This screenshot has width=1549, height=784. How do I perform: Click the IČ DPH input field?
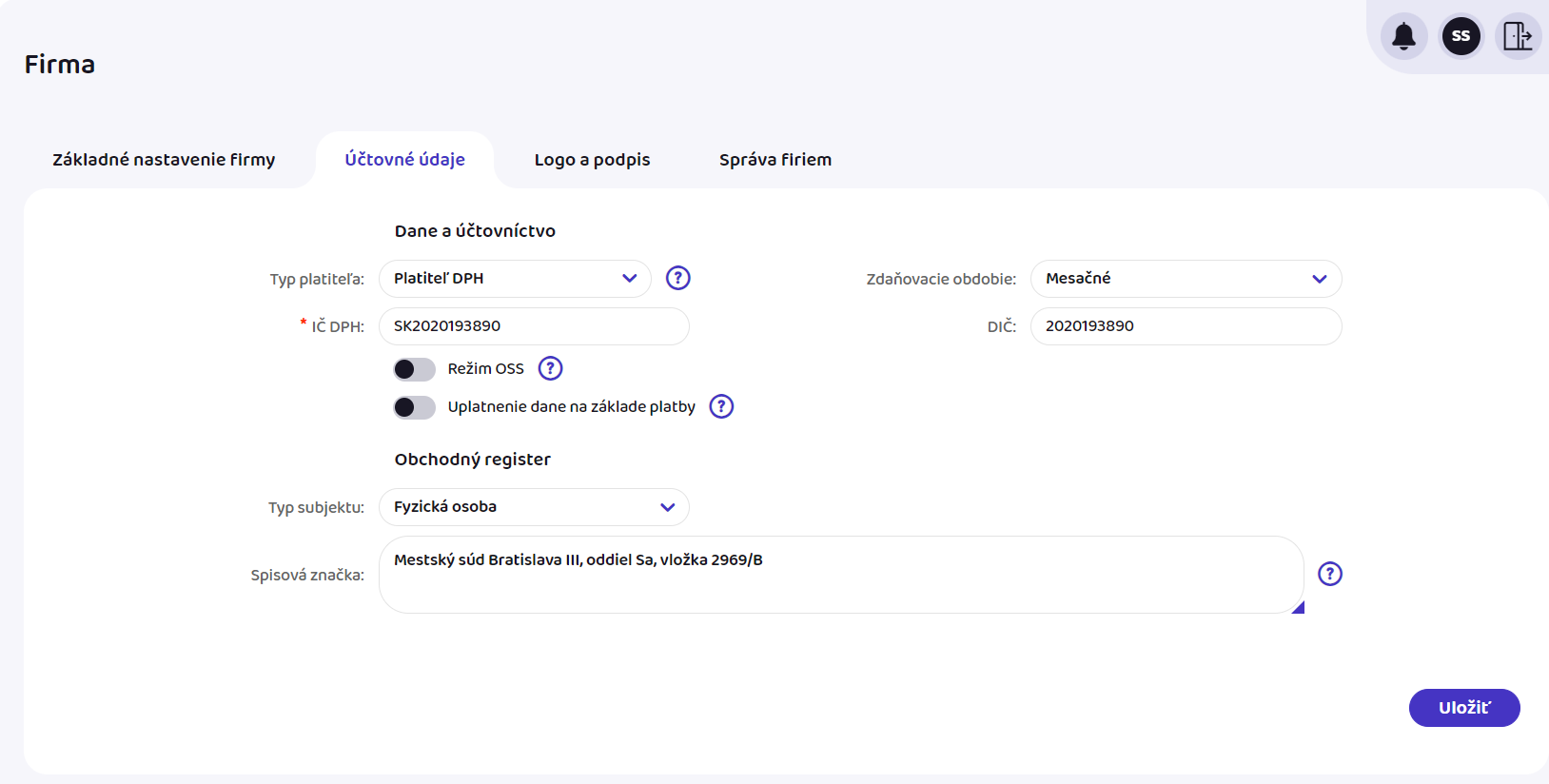534,326
